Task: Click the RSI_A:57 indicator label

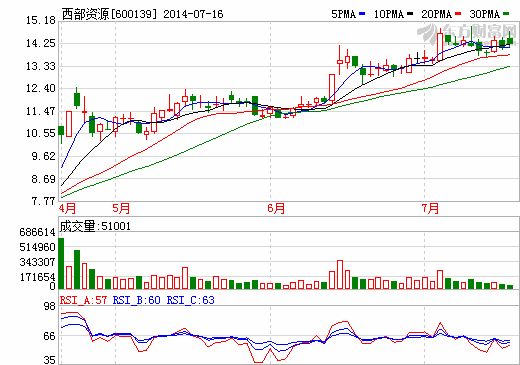Action: 83,300
